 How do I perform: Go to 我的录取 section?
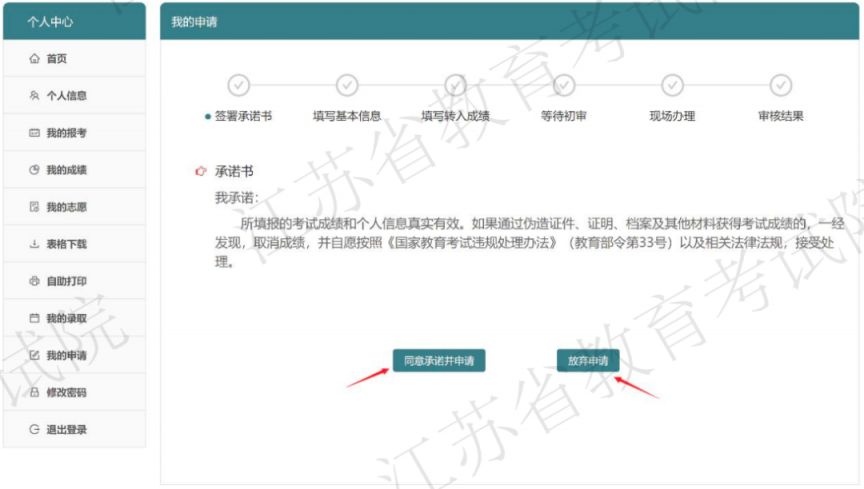74,318
